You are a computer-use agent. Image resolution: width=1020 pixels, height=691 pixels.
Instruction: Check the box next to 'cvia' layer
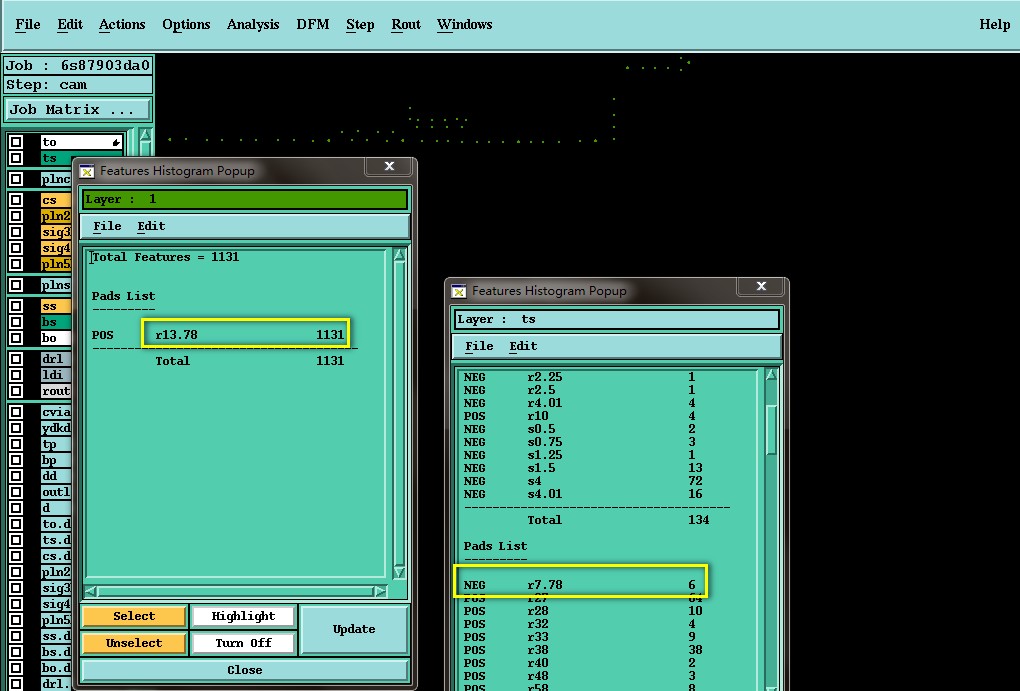click(x=16, y=412)
